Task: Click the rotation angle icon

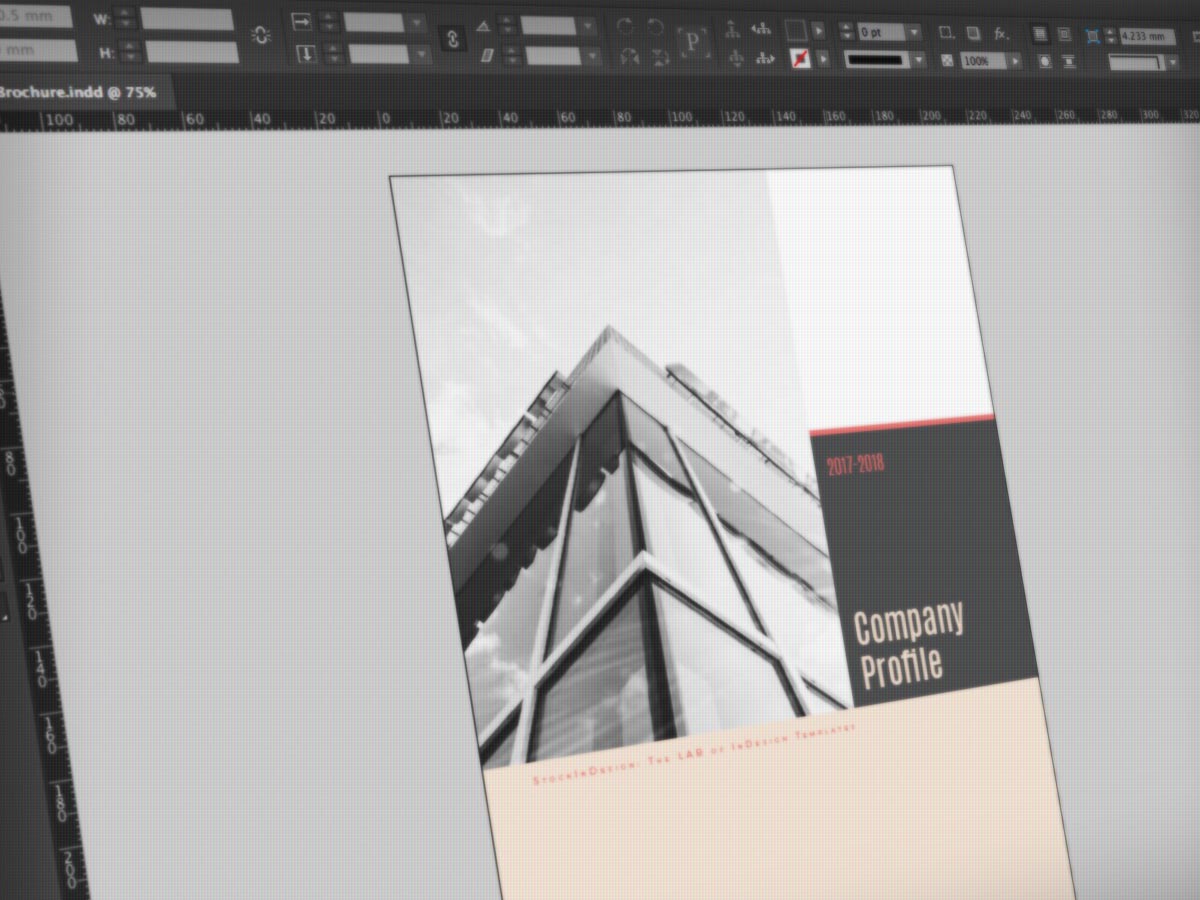Action: coord(484,26)
